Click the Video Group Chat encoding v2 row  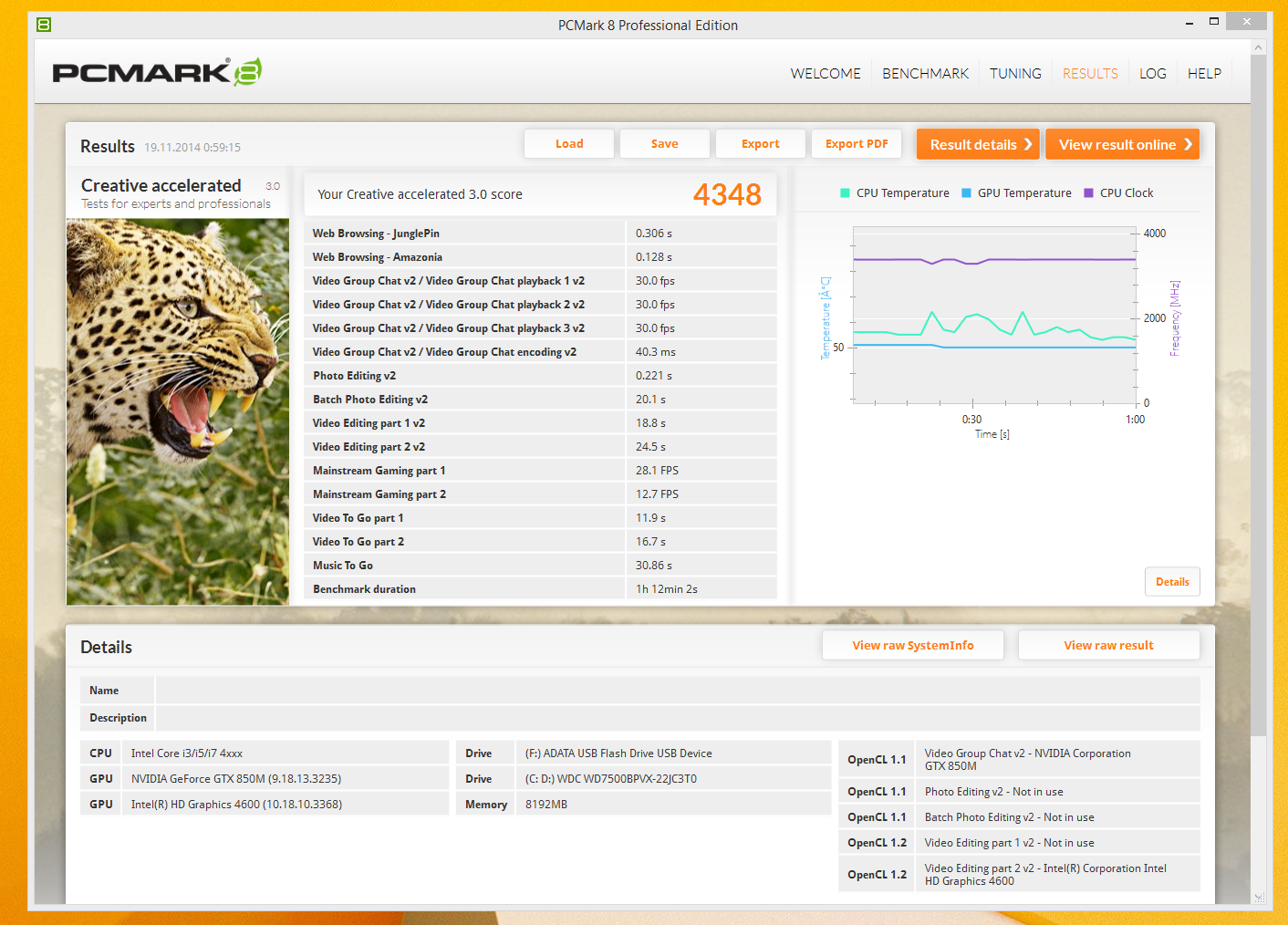tap(540, 352)
